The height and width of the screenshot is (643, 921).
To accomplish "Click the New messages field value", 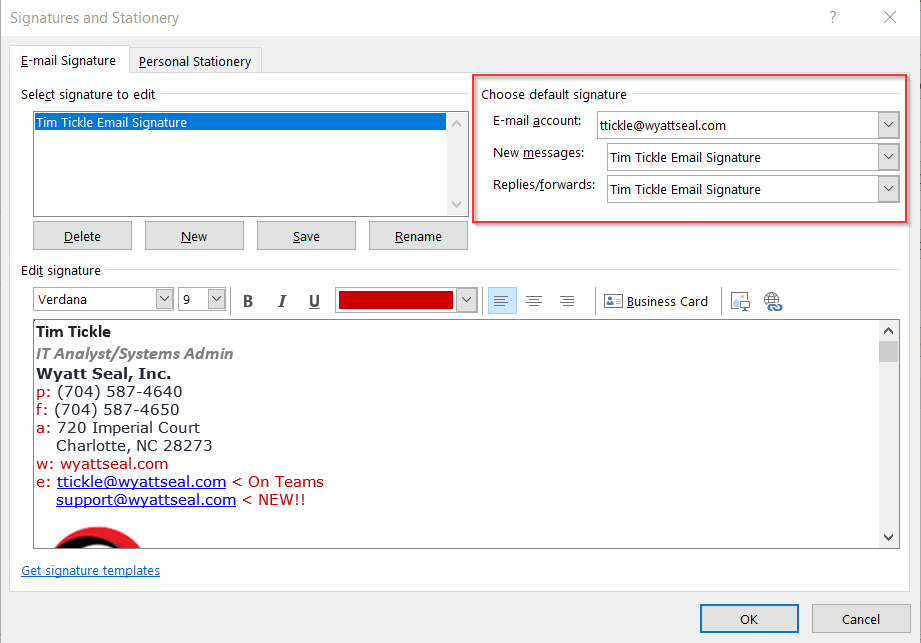I will (743, 157).
